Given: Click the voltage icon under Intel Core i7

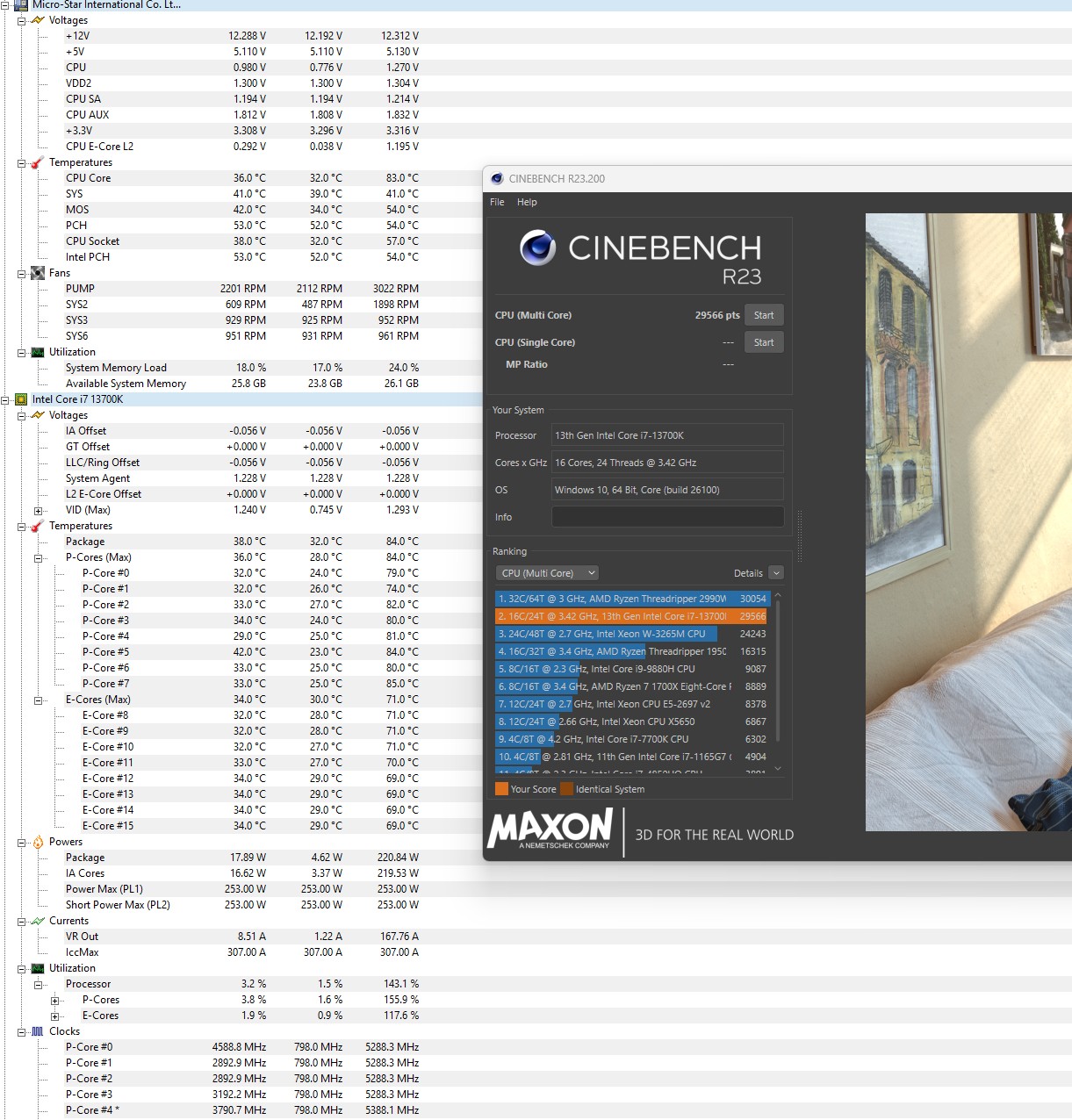Looking at the screenshot, I should [38, 415].
